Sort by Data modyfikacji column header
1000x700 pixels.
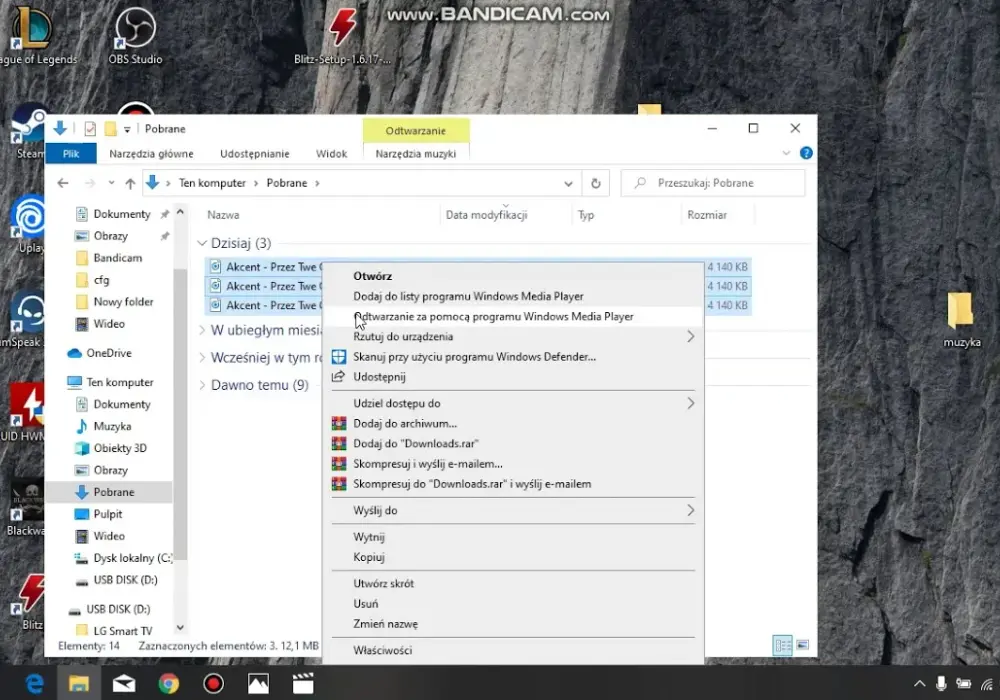coord(487,215)
